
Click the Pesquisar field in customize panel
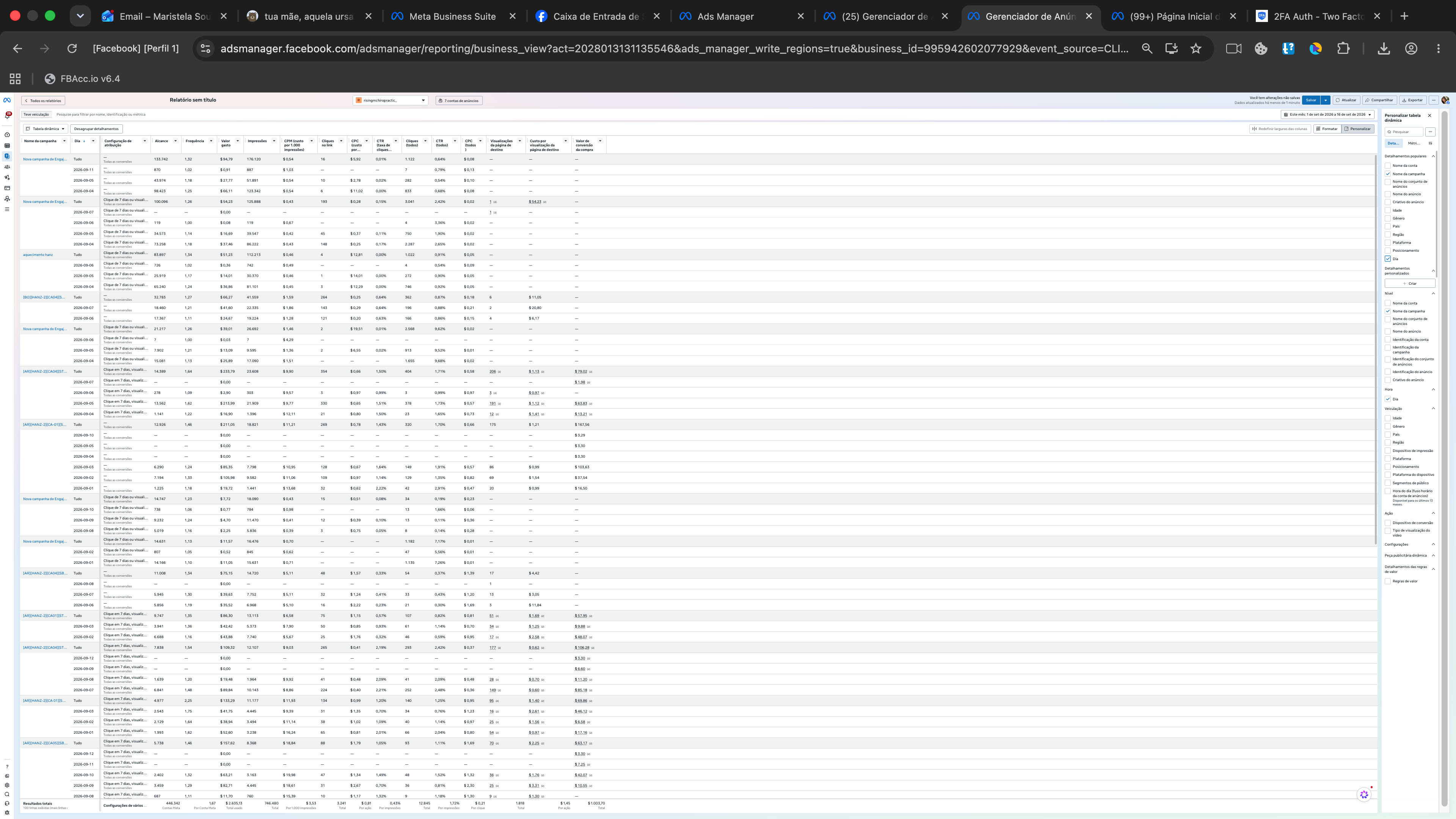pos(1404,132)
